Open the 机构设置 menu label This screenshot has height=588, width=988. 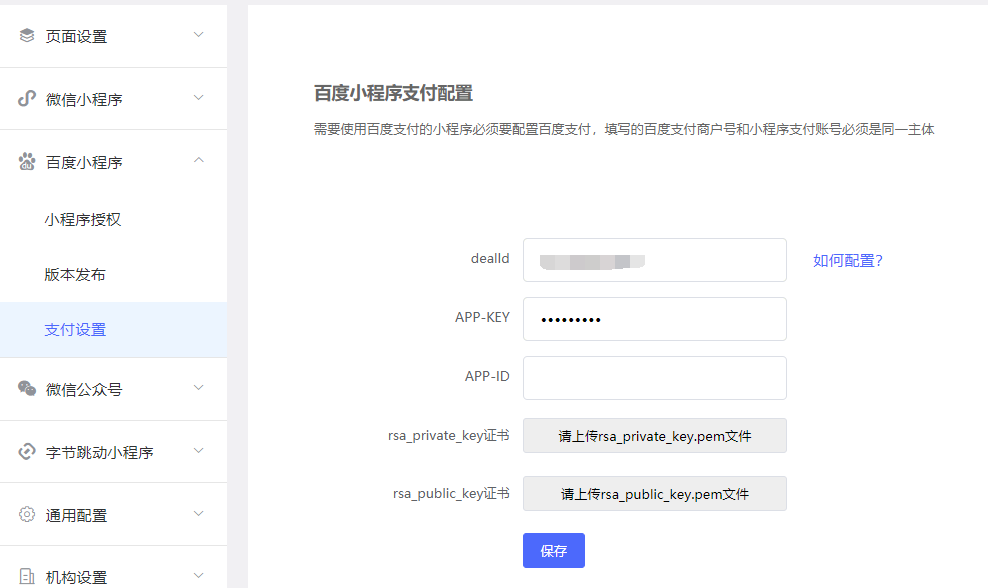(x=76, y=577)
